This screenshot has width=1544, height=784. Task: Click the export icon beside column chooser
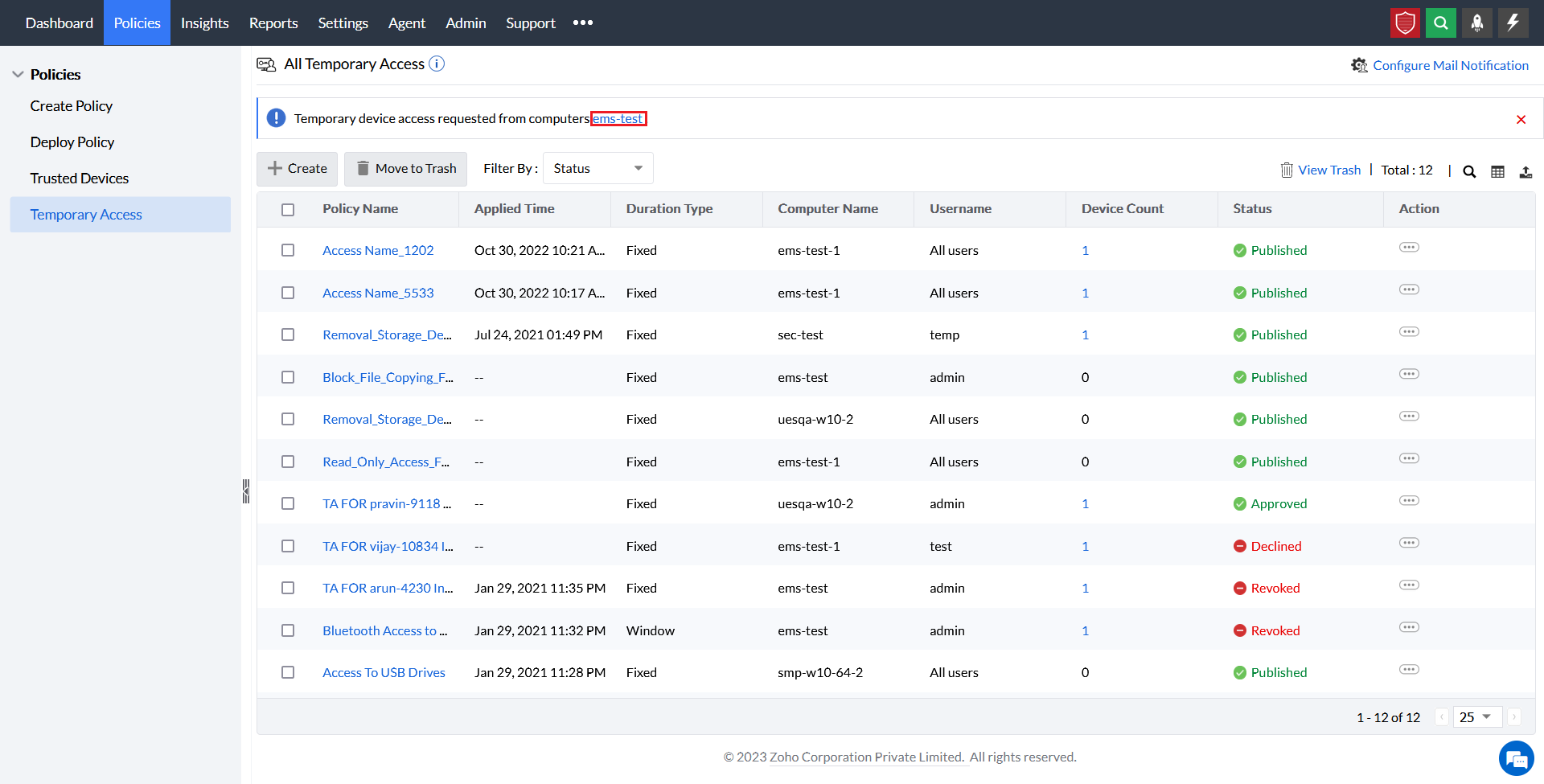click(x=1526, y=171)
